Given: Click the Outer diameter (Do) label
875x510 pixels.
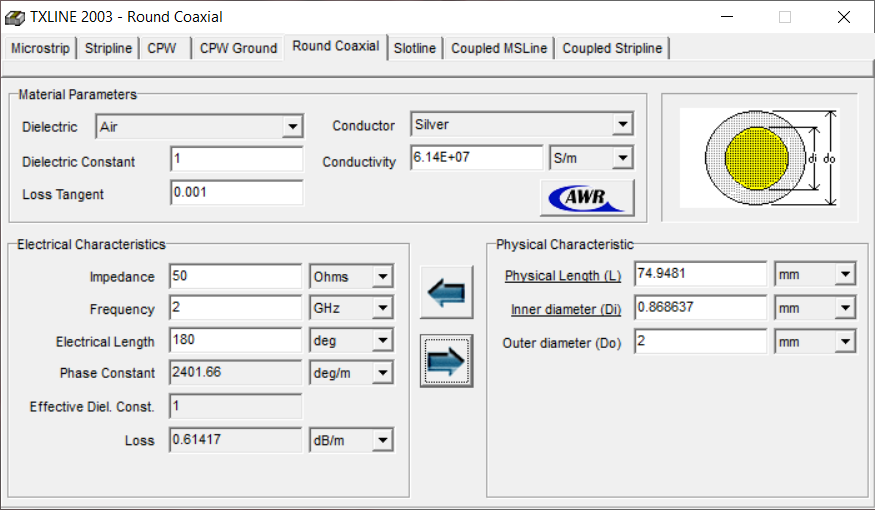Looking at the screenshot, I should click(561, 343).
